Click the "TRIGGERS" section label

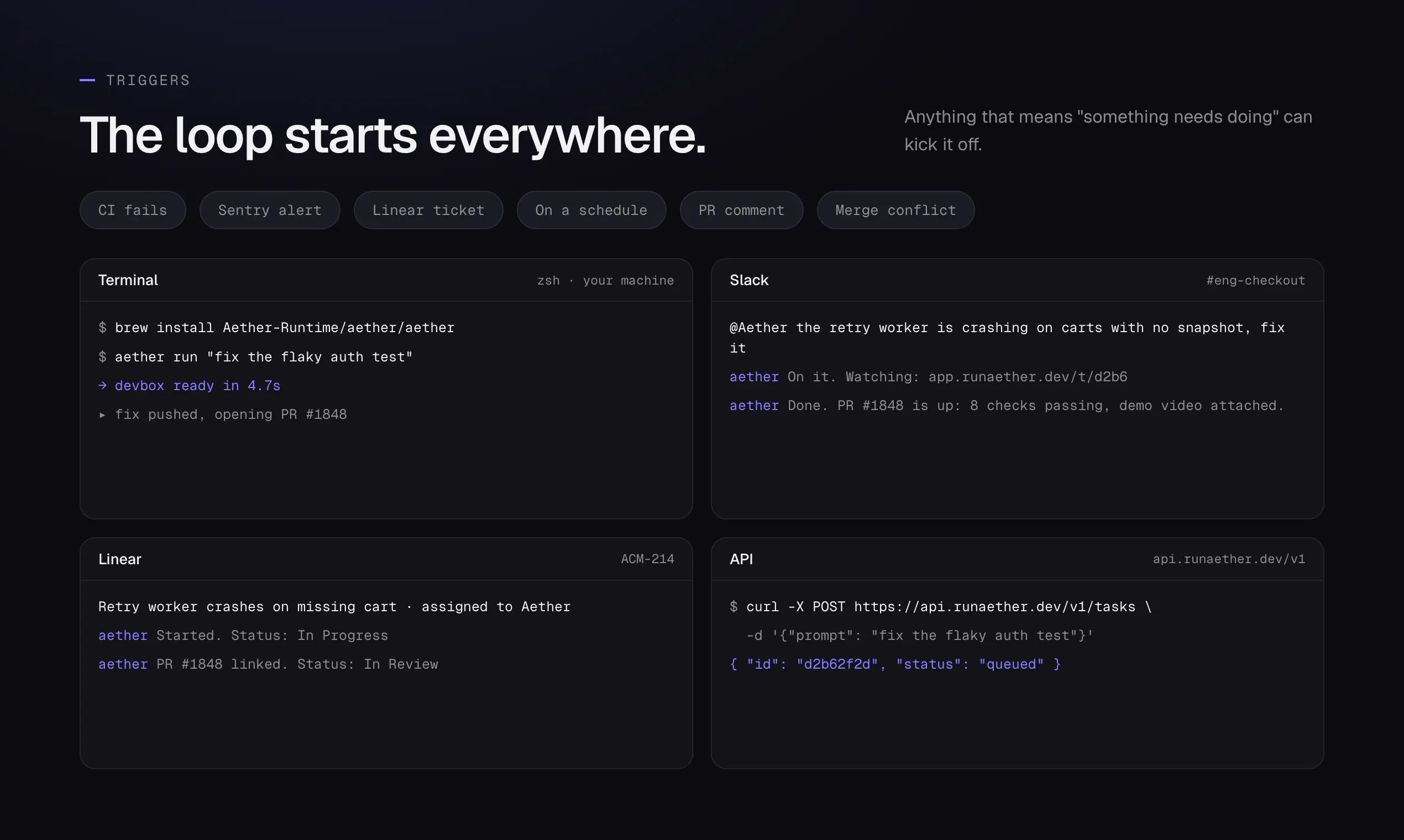[148, 80]
